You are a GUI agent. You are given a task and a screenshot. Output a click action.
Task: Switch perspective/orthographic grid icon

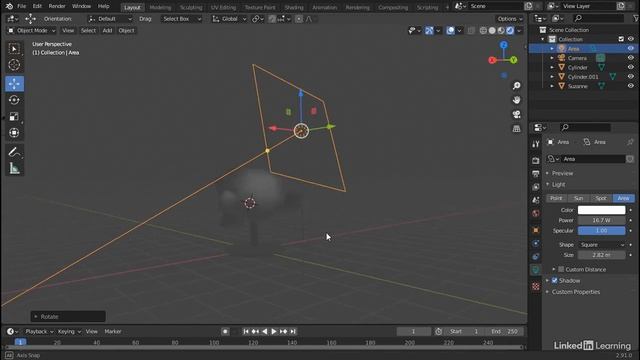pos(517,129)
